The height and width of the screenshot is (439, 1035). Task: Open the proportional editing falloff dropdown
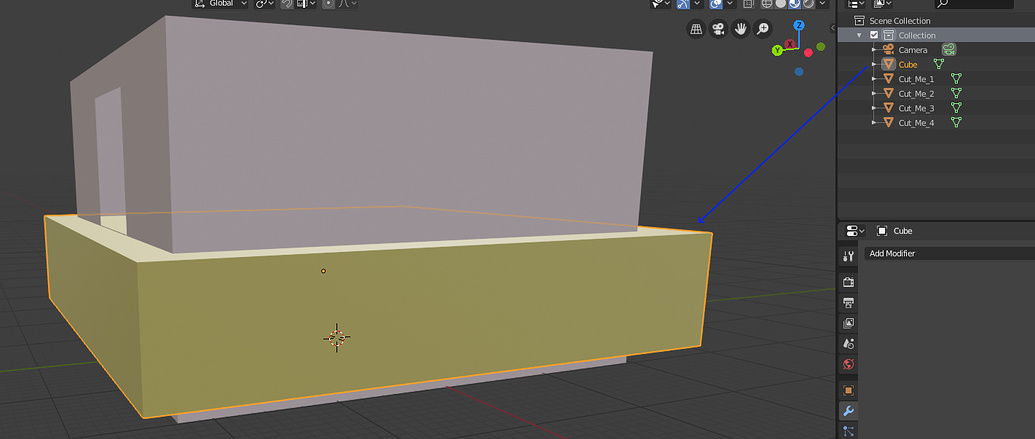347,3
